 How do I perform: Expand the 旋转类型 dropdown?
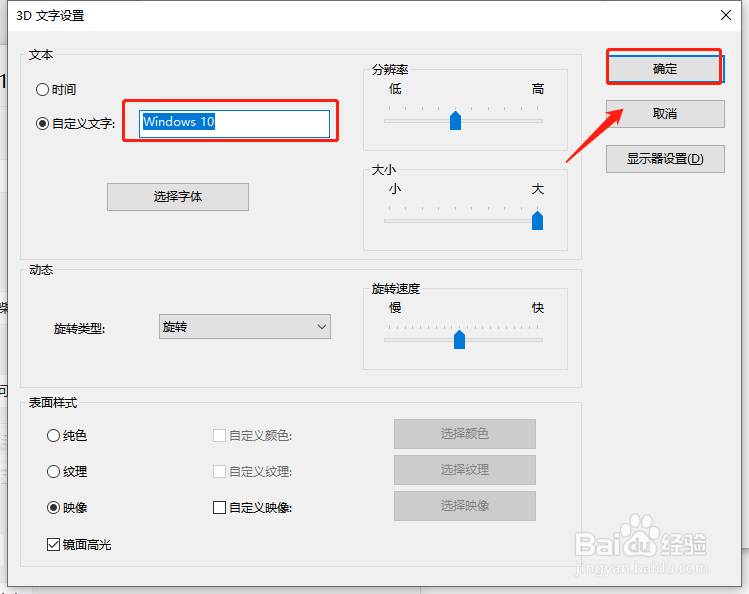click(x=245, y=327)
